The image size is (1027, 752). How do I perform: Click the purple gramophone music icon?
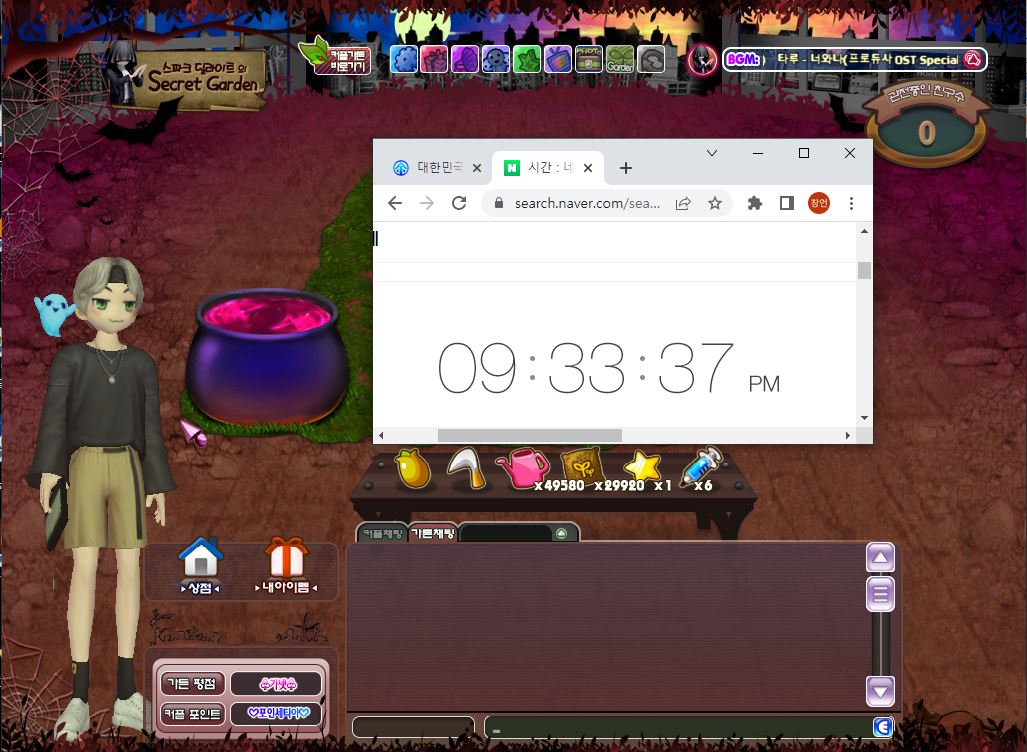click(x=465, y=60)
